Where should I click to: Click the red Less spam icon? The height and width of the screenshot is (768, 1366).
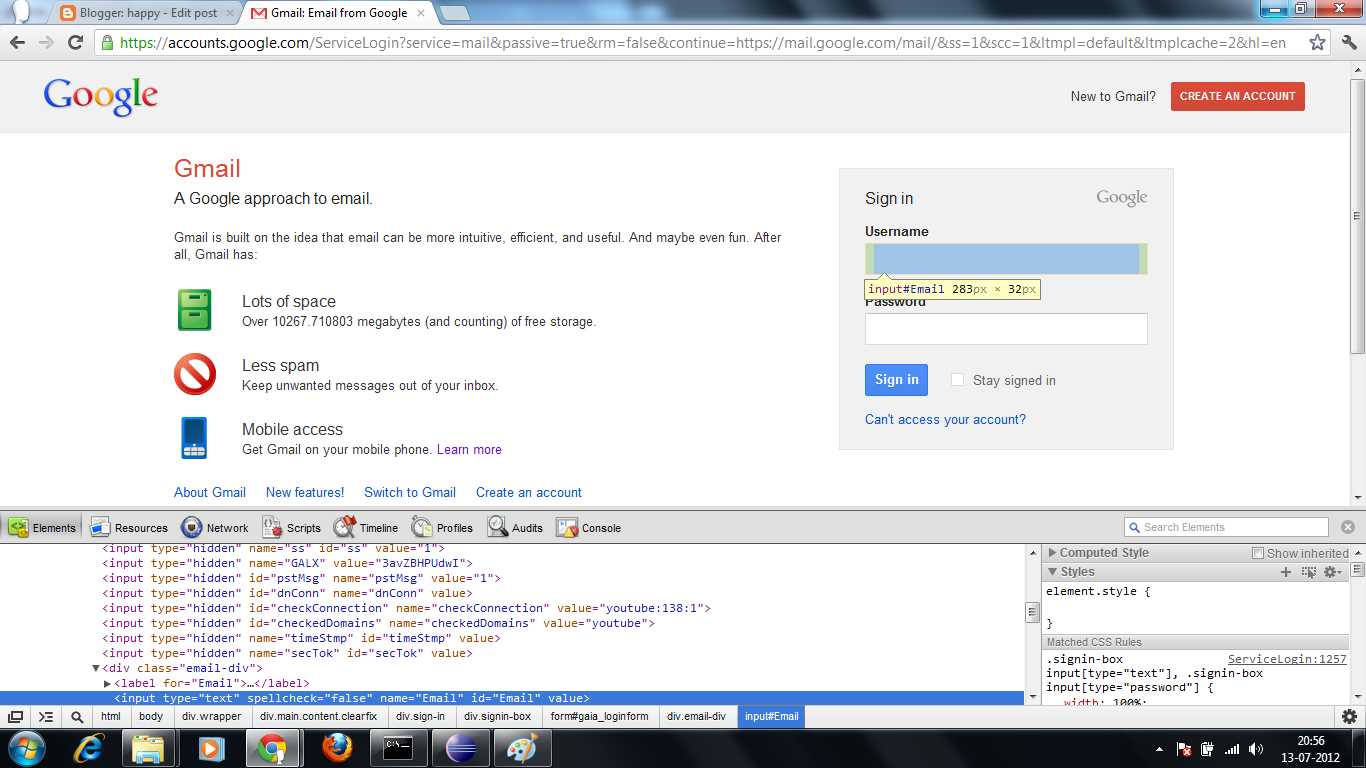(x=195, y=375)
